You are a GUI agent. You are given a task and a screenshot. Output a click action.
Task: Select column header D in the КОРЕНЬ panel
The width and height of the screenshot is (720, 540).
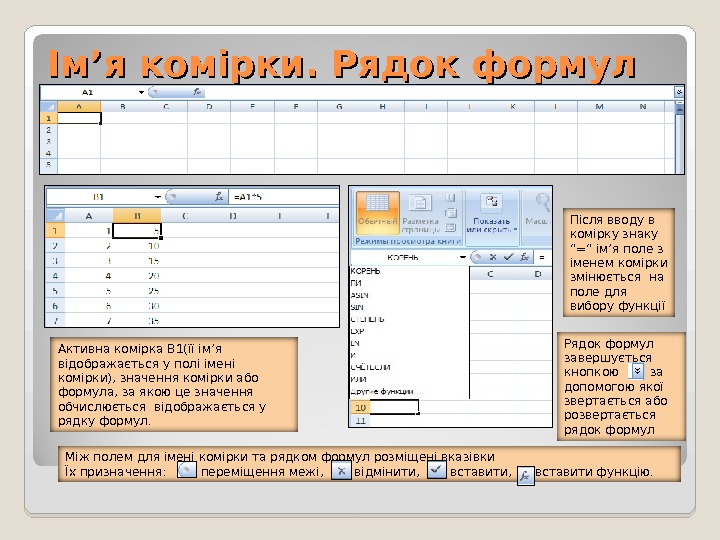click(537, 274)
